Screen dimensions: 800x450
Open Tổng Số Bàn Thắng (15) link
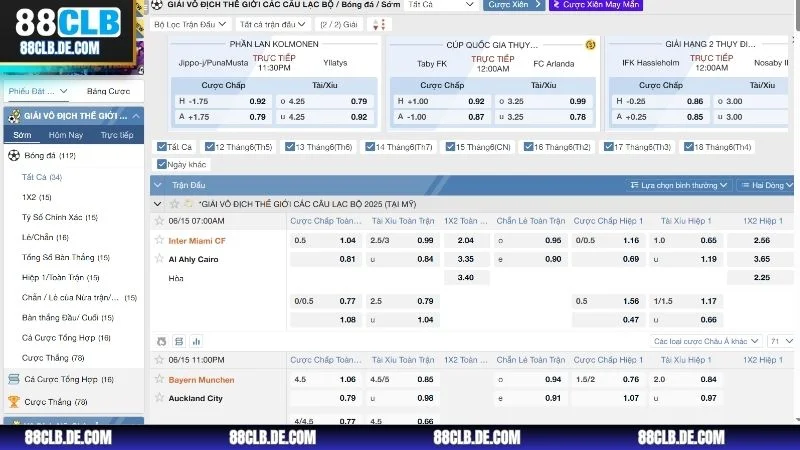point(66,258)
